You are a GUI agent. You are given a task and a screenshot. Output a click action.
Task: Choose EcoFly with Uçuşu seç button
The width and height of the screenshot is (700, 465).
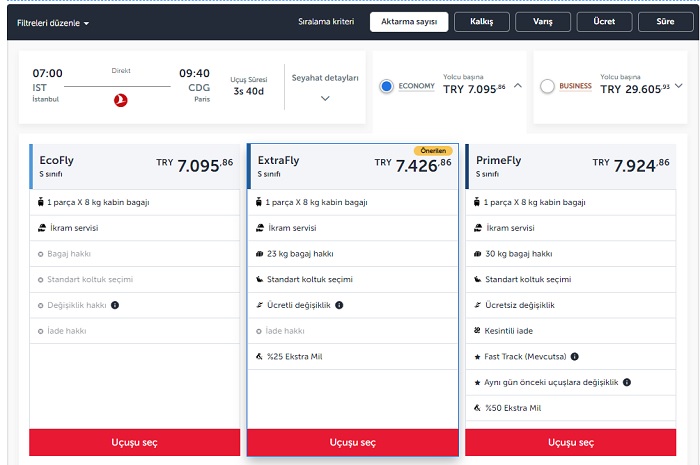coord(134,443)
